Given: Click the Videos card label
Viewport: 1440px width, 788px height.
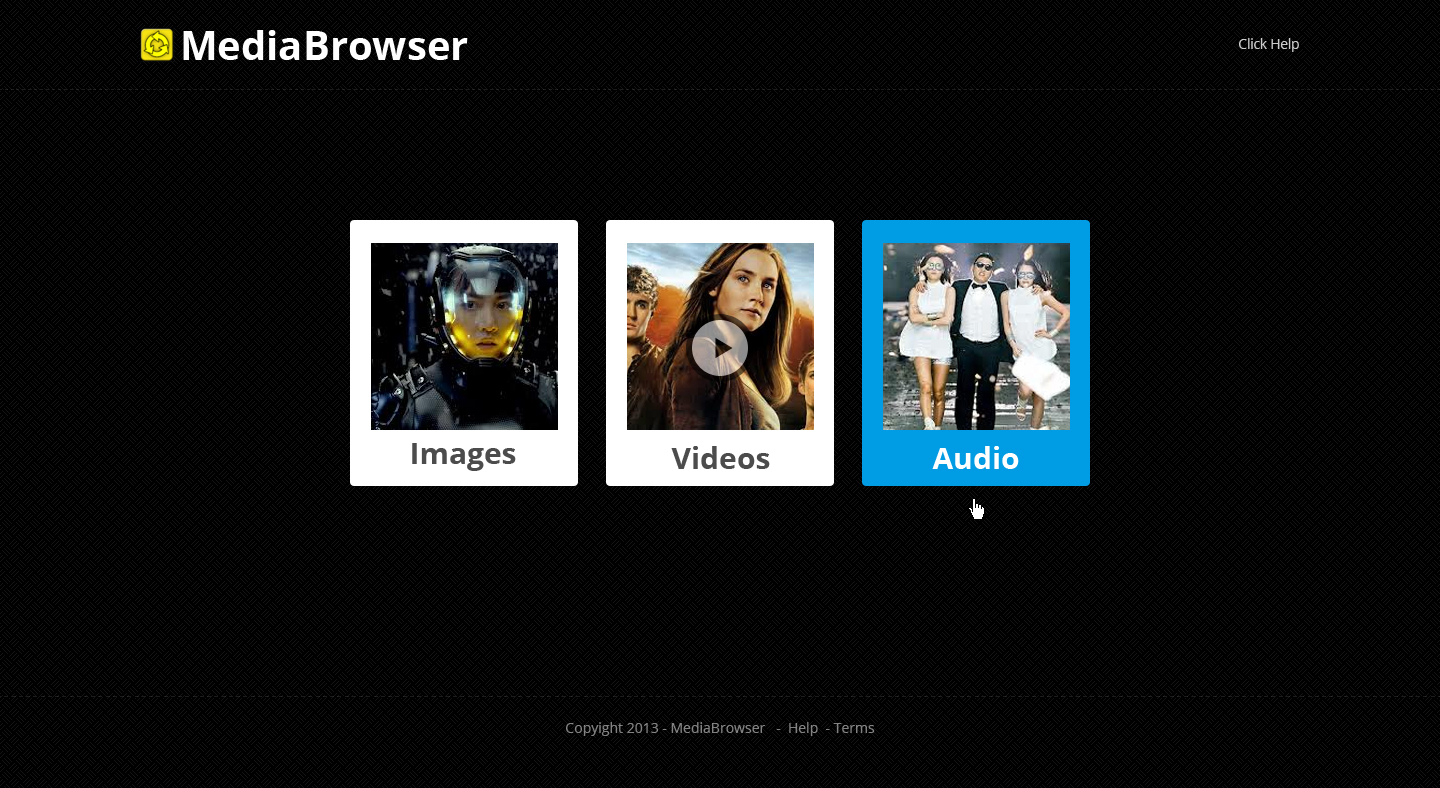Looking at the screenshot, I should point(720,459).
